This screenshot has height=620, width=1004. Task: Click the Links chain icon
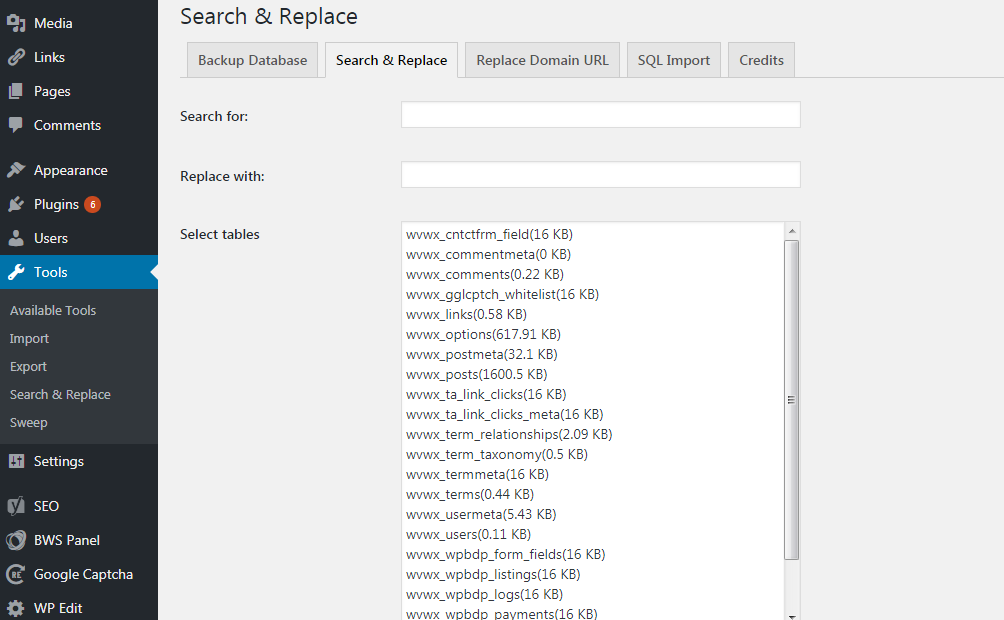(x=16, y=57)
